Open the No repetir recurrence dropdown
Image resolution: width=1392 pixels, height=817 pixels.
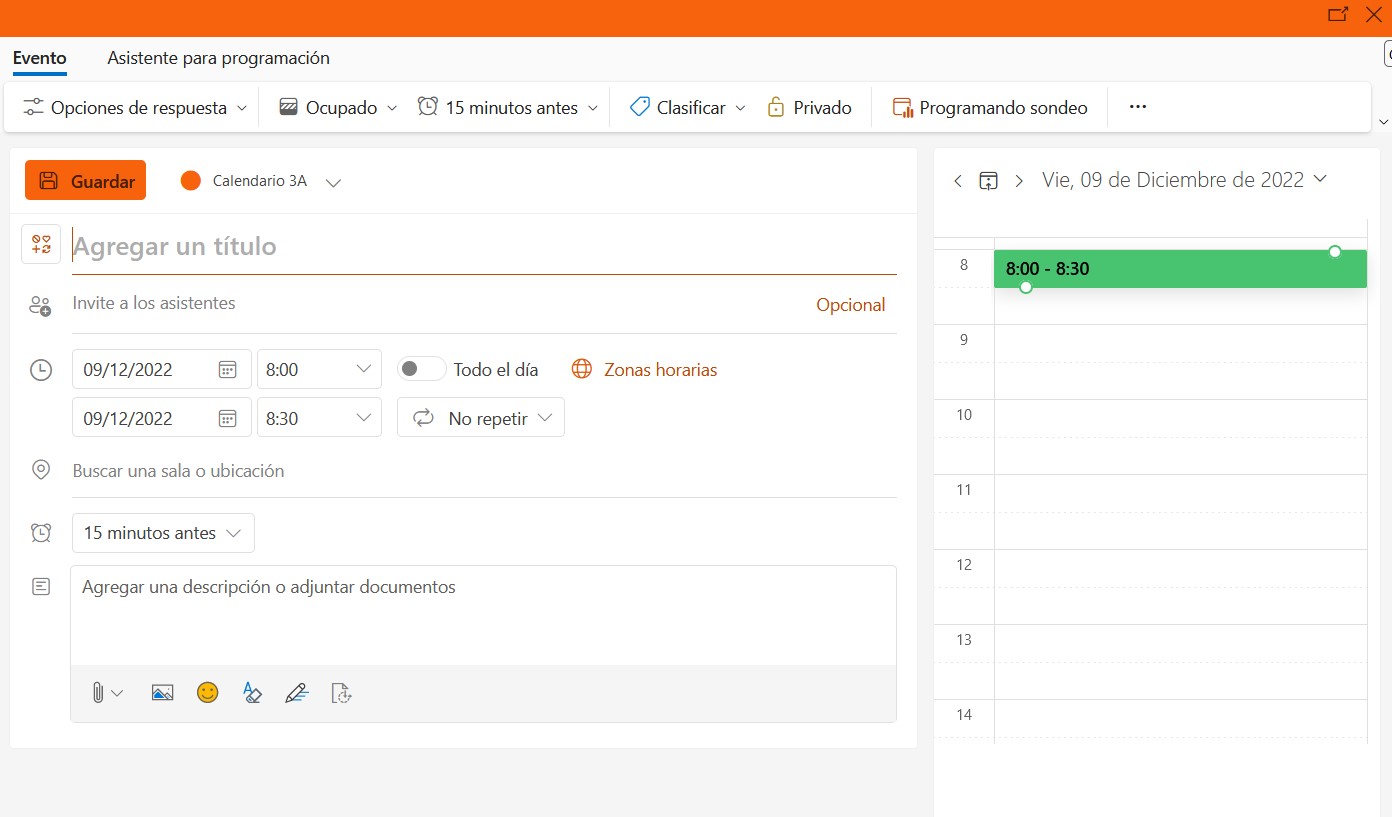pos(481,418)
